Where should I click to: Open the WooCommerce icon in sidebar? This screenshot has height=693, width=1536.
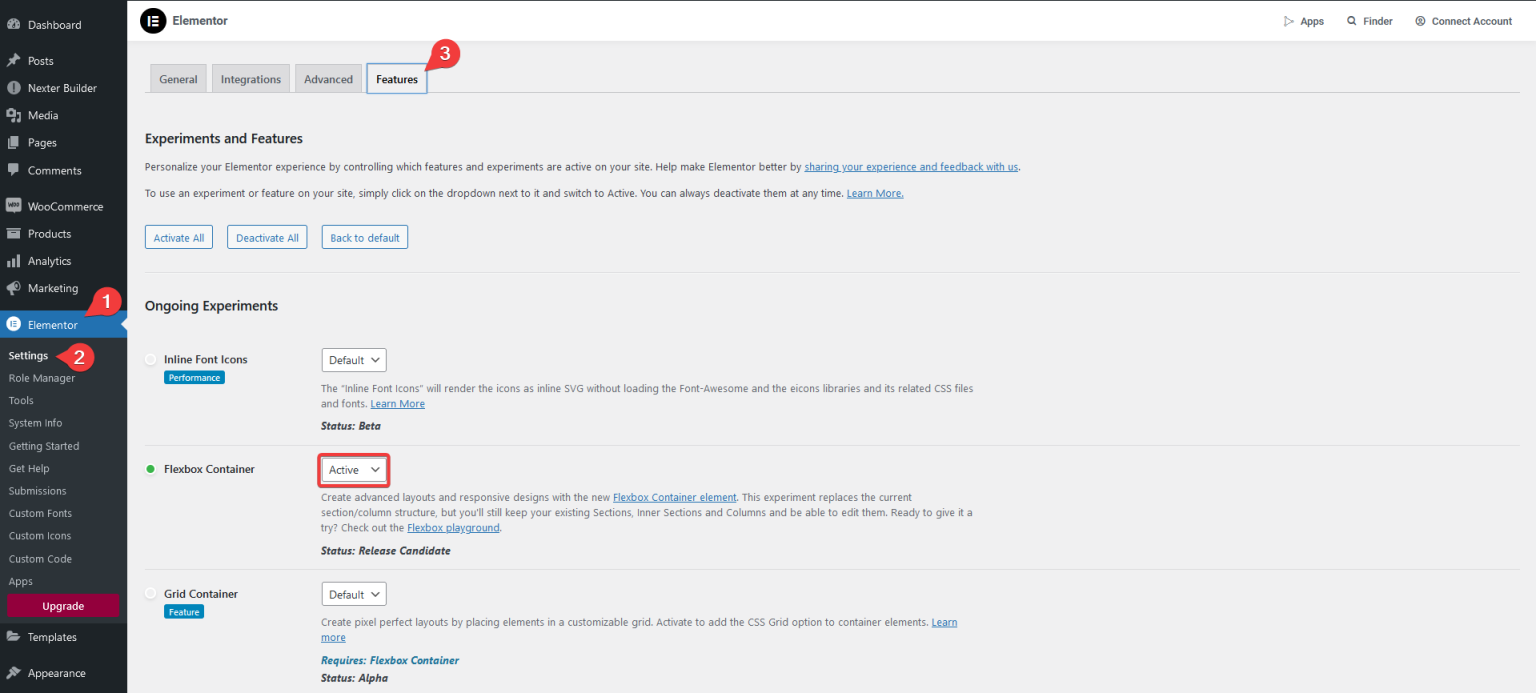coord(15,206)
